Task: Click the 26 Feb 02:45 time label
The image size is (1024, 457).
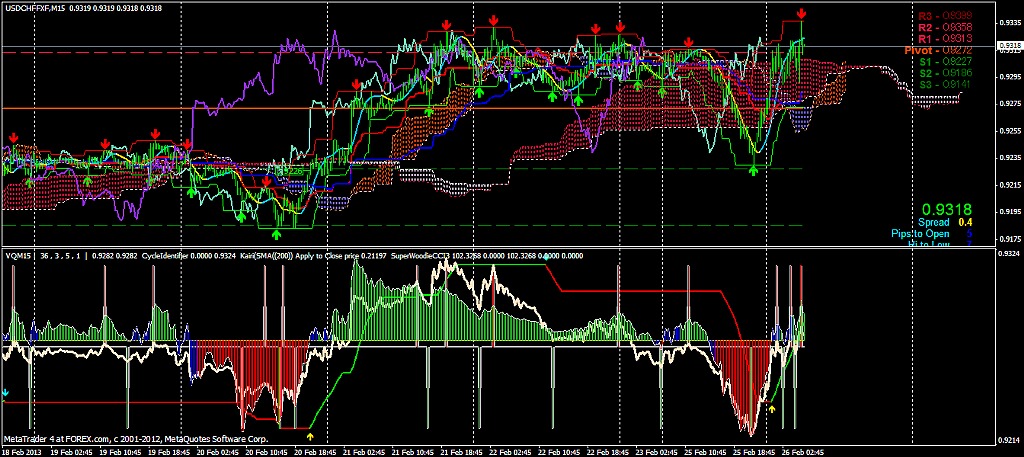Action: [x=805, y=452]
